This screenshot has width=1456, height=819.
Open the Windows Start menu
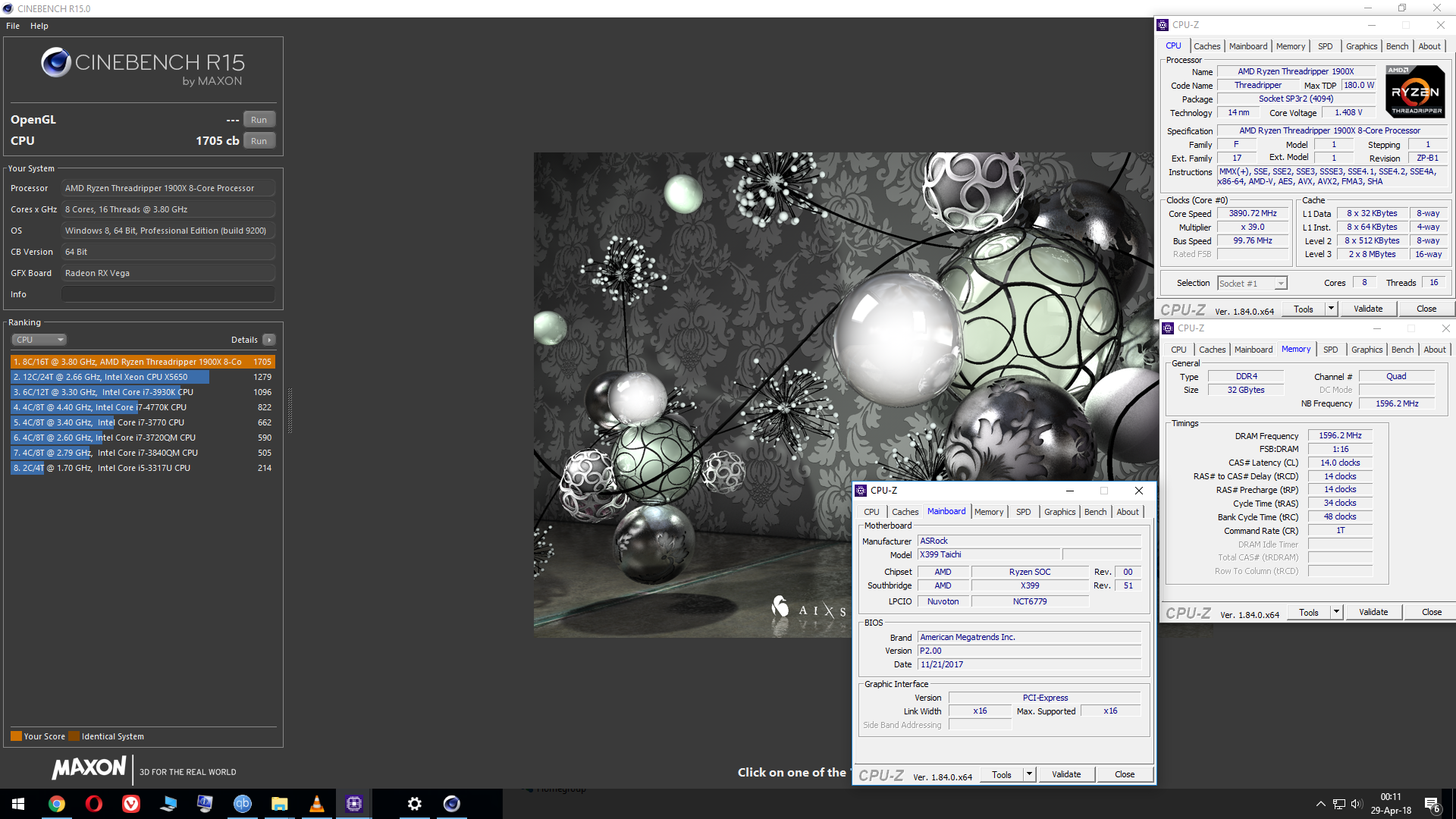pos(18,804)
